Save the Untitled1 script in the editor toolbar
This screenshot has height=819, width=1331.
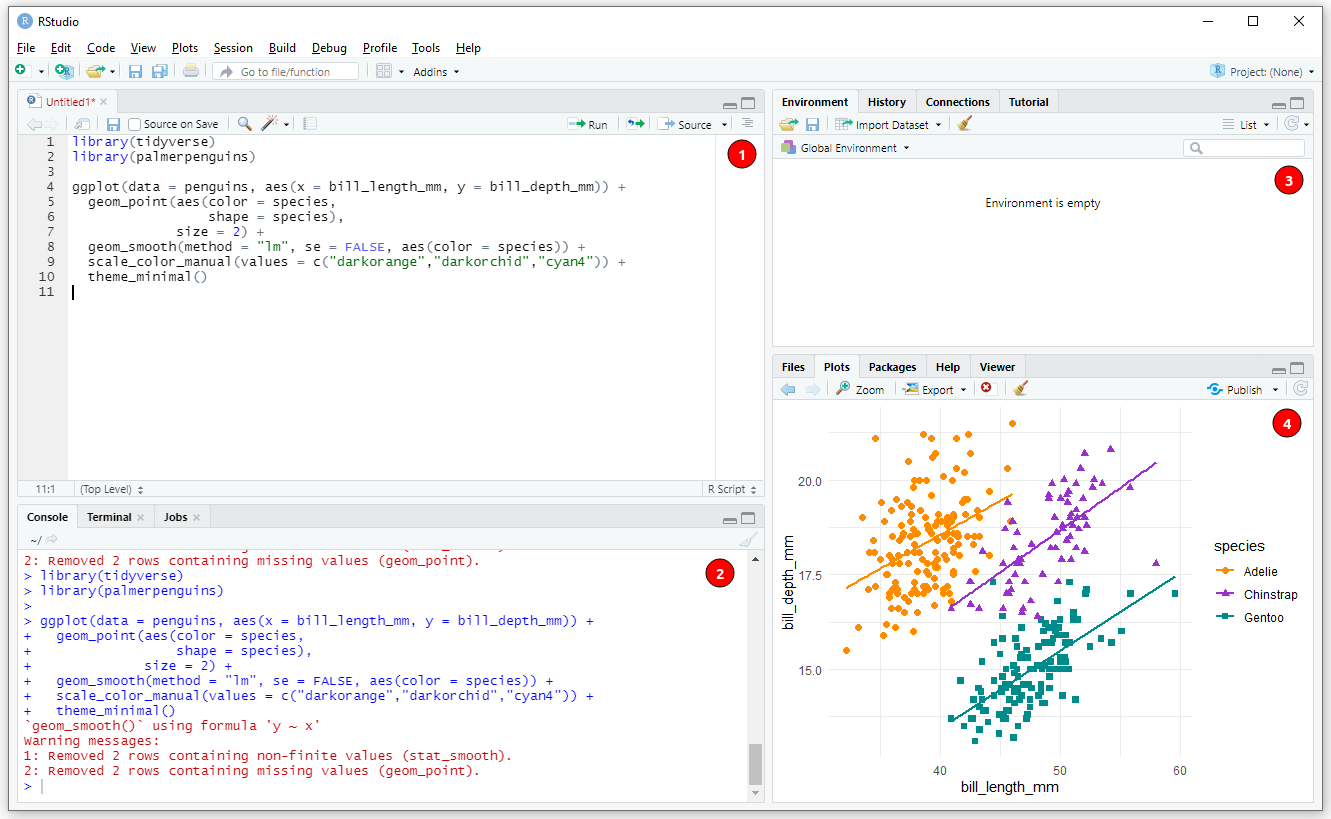pyautogui.click(x=113, y=124)
